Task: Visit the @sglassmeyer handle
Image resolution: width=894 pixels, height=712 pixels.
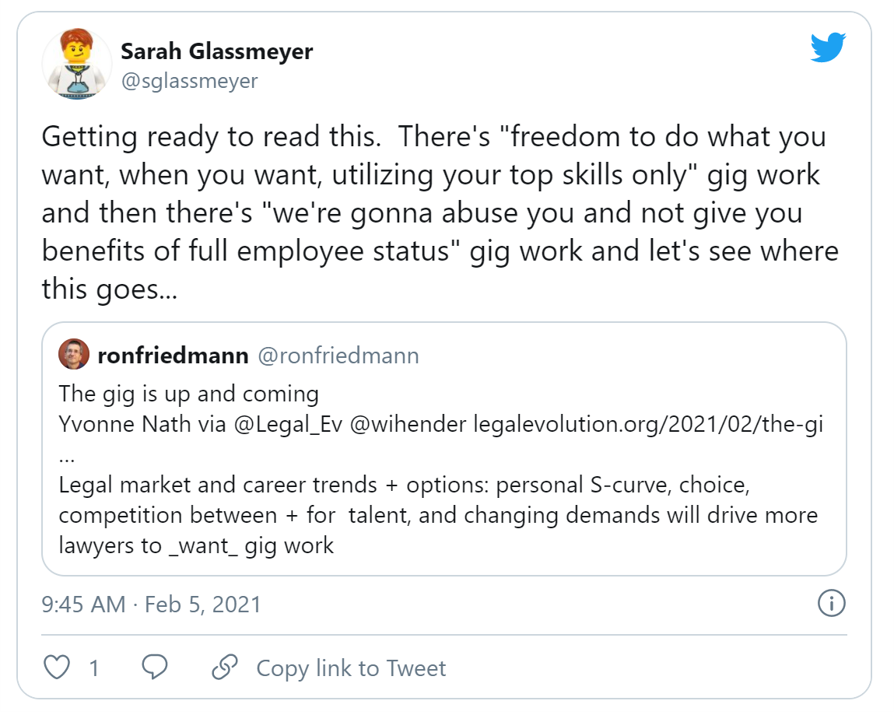Action: click(x=189, y=81)
